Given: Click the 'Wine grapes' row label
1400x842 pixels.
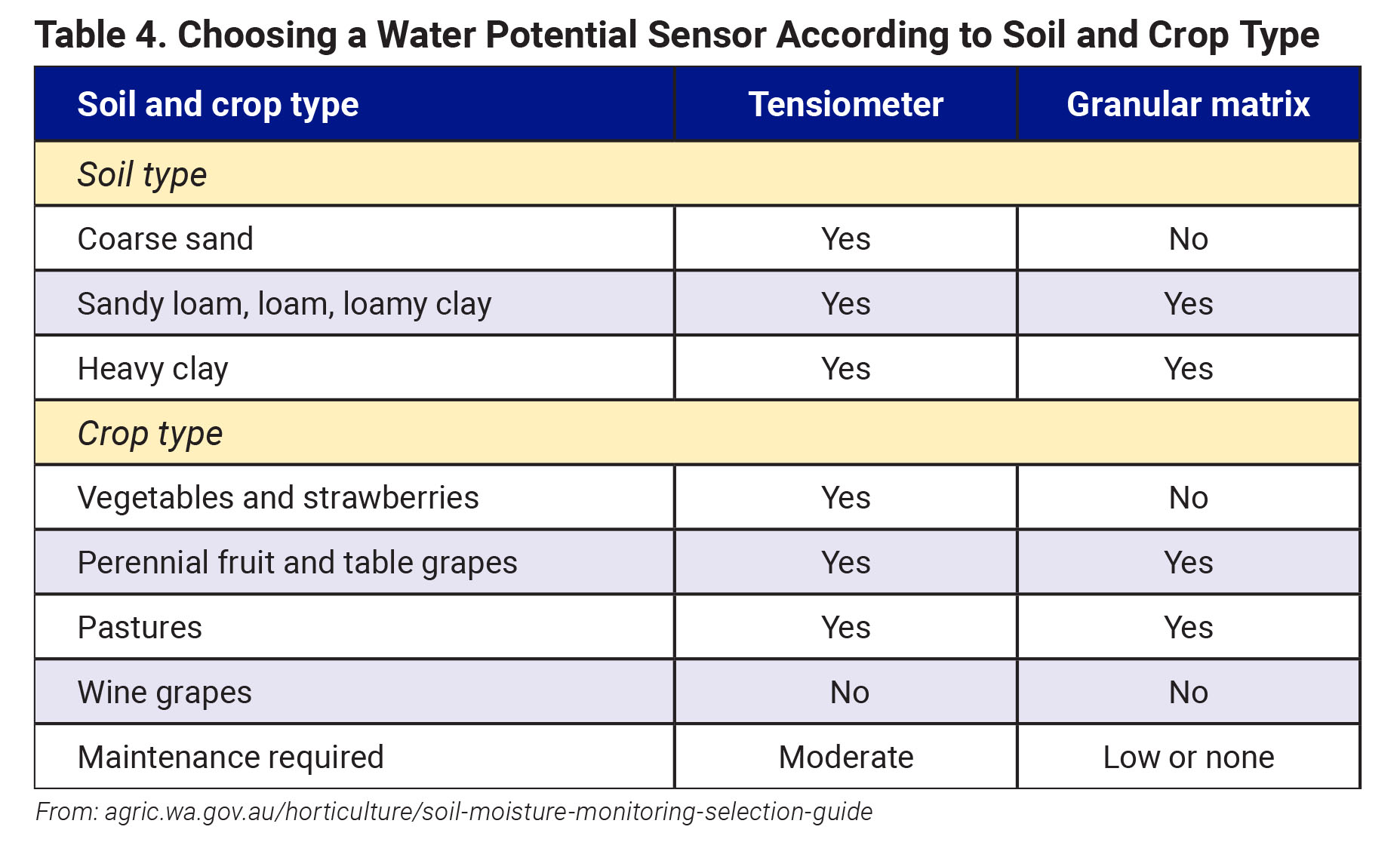Looking at the screenshot, I should 165,693.
